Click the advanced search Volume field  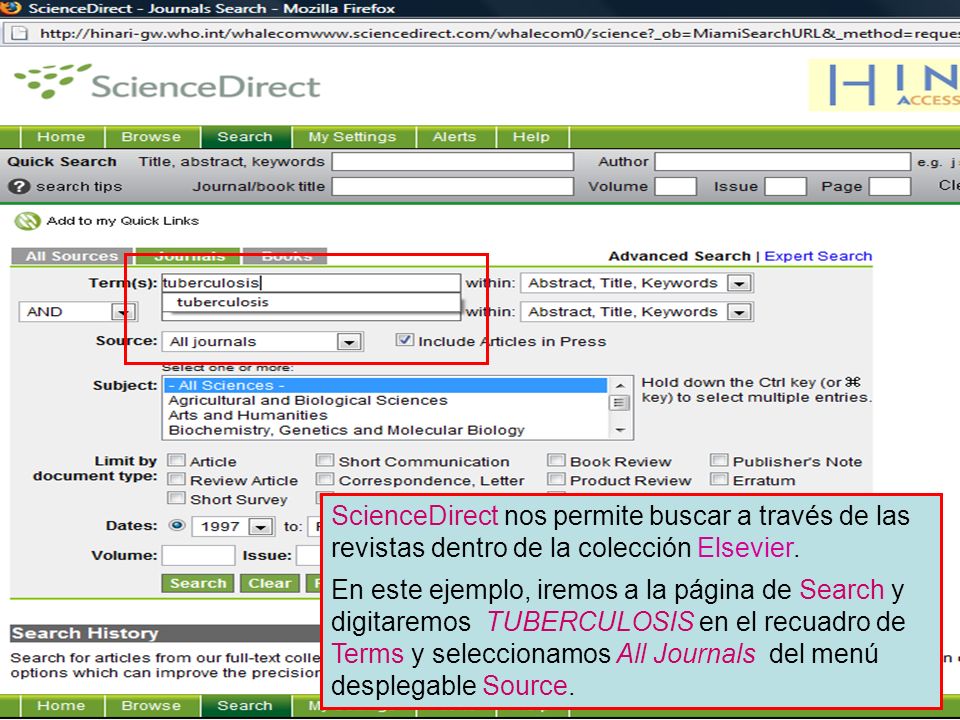pyautogui.click(x=198, y=555)
